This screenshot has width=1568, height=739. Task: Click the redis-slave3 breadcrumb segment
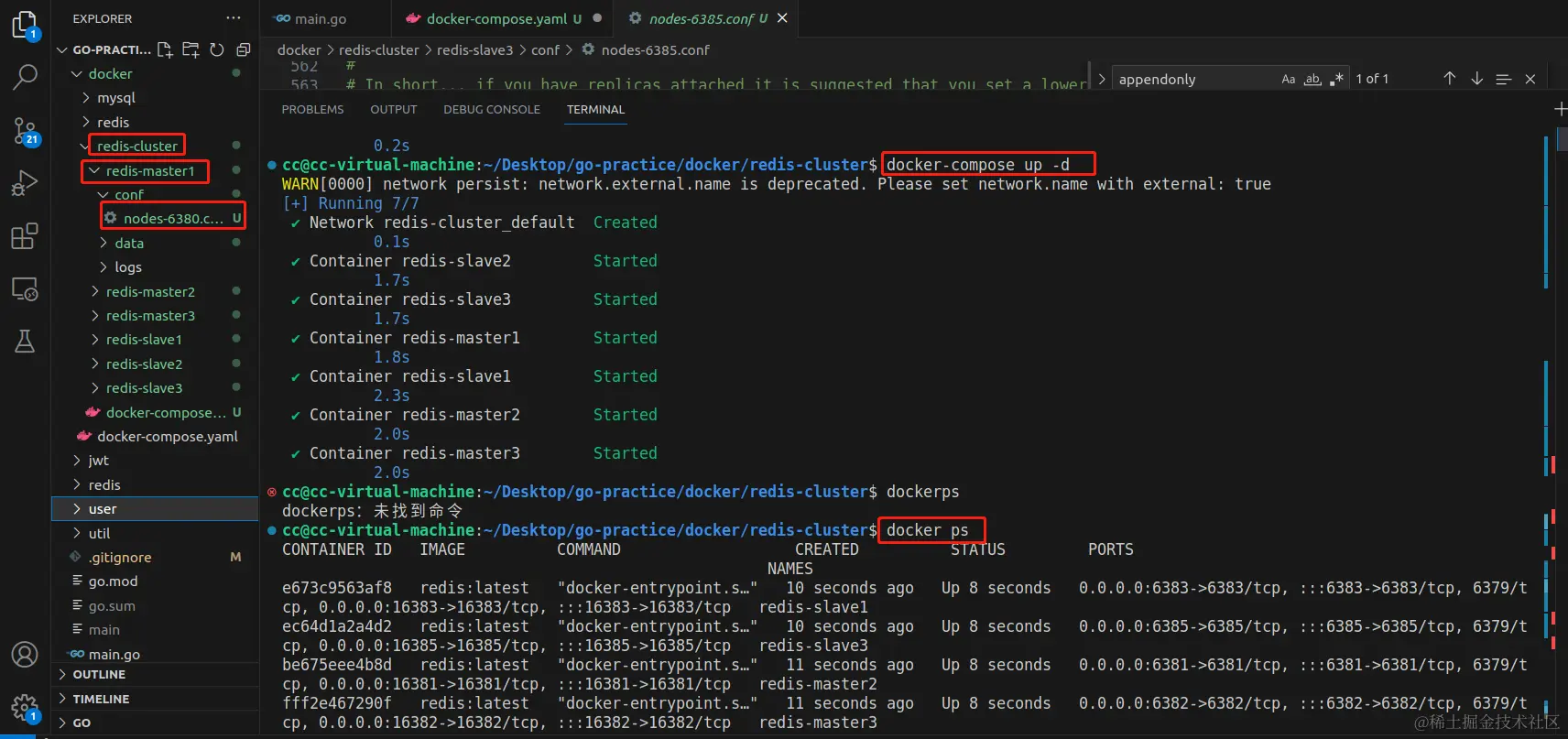(474, 49)
